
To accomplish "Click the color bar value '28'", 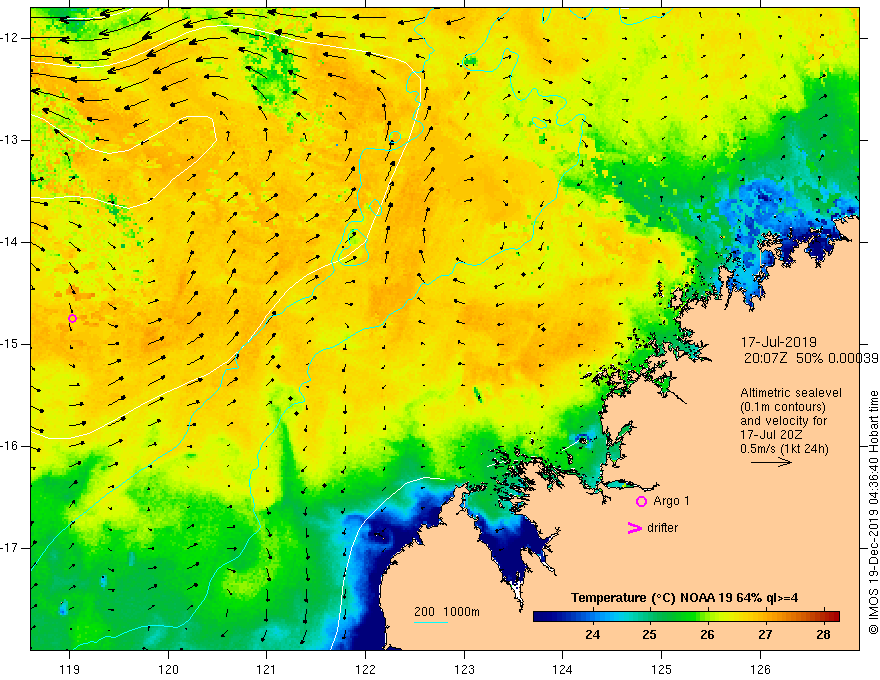I will point(823,635).
